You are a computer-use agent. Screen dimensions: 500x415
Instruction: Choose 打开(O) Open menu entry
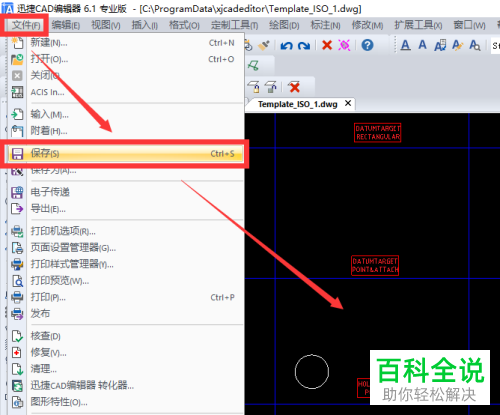(x=126, y=59)
